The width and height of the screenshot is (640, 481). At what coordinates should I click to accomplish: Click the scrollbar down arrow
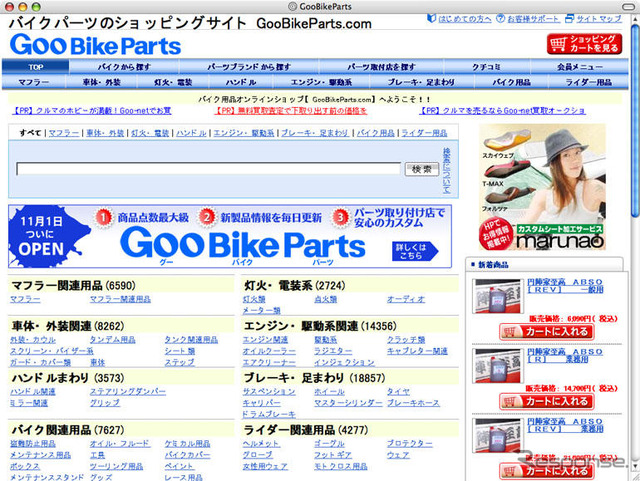635,465
